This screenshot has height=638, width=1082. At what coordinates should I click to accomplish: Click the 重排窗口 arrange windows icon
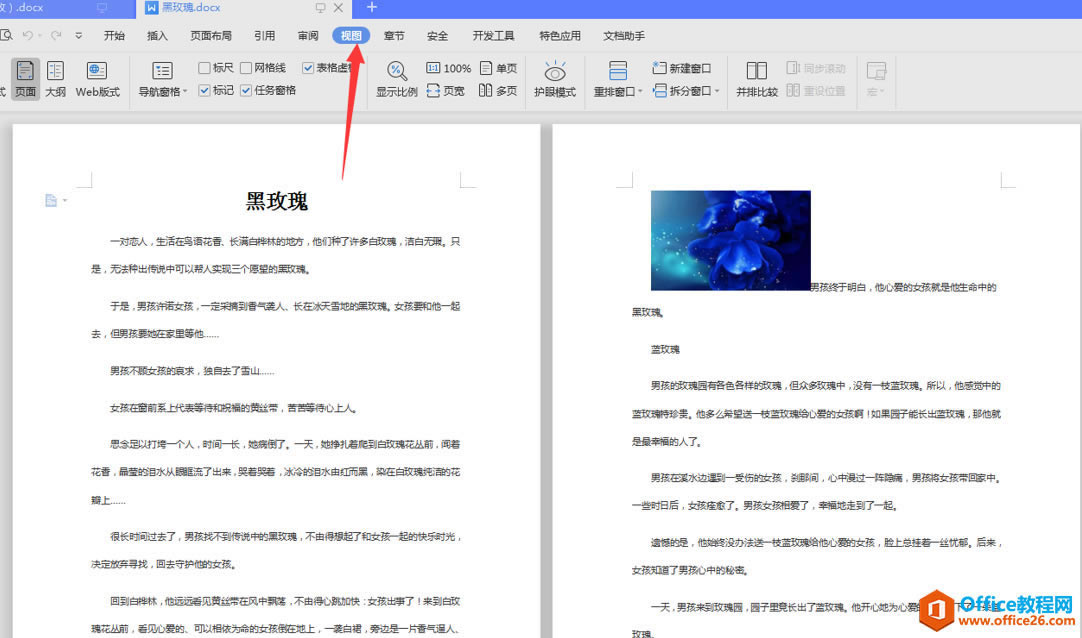point(618,71)
